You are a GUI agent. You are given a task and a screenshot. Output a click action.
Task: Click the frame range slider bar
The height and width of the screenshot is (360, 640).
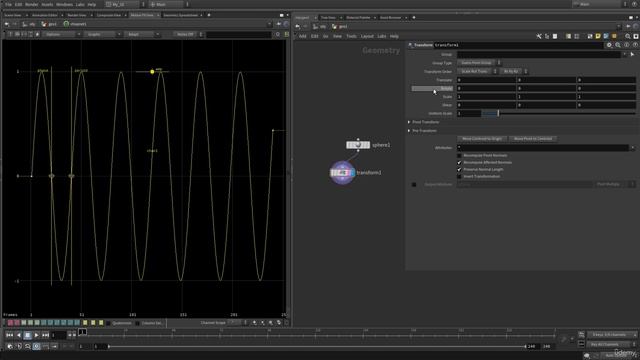(317, 347)
